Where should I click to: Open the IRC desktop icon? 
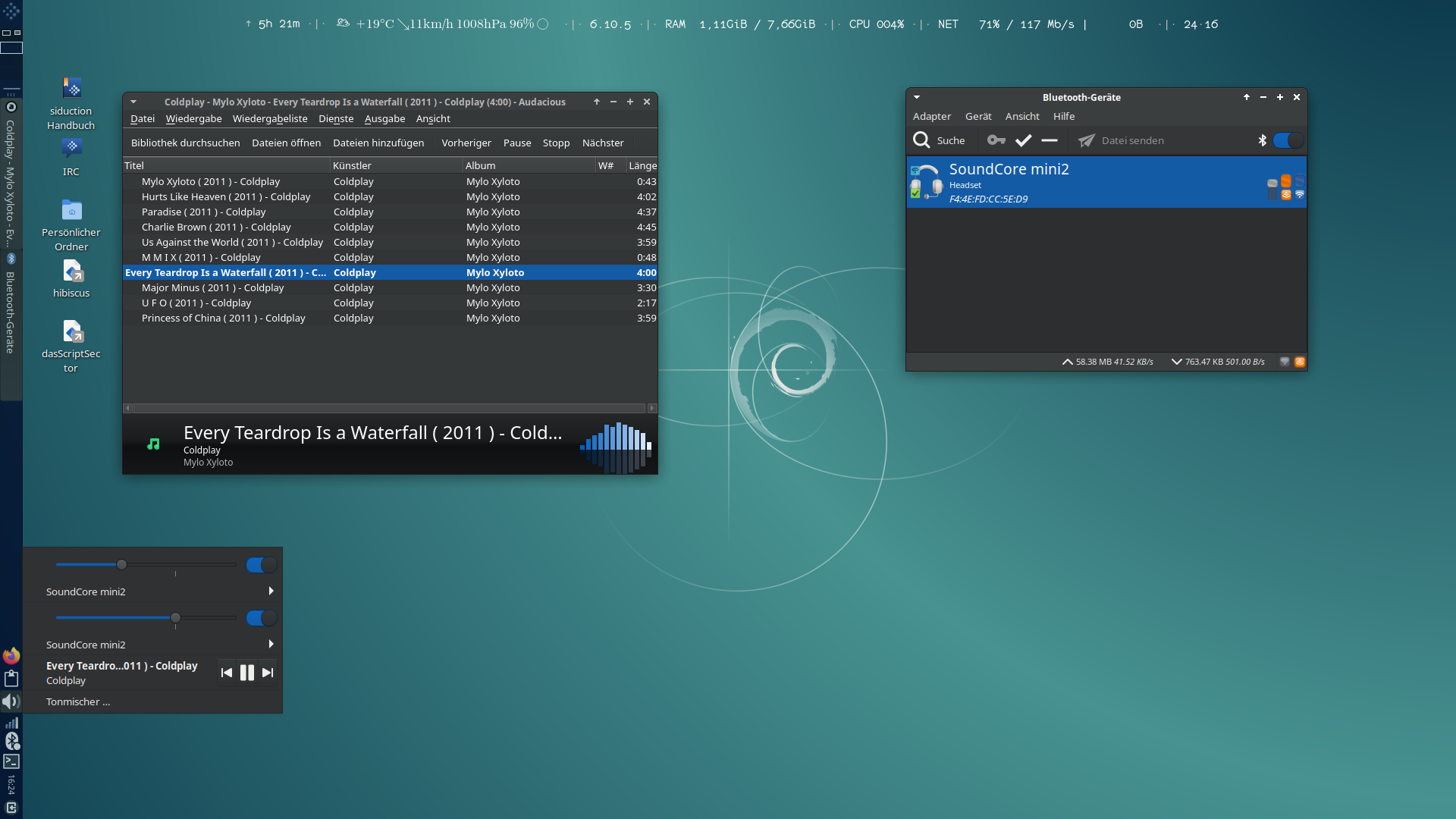71,148
